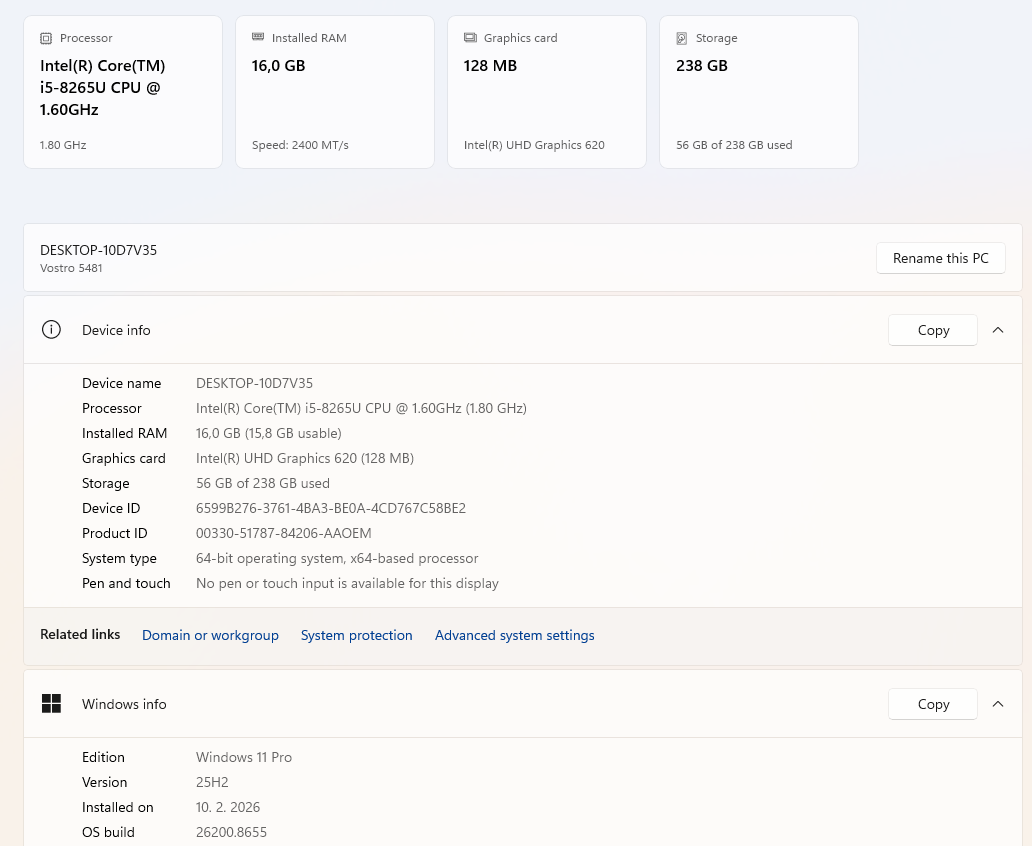Click the Installed RAM memory icon
This screenshot has height=846, width=1032.
(x=258, y=37)
